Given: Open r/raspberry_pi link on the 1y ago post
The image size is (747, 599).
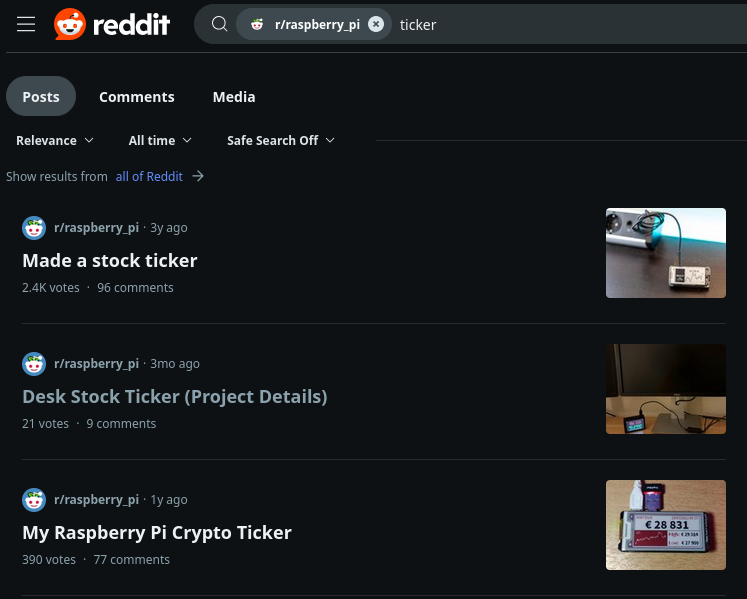Looking at the screenshot, I should [96, 500].
